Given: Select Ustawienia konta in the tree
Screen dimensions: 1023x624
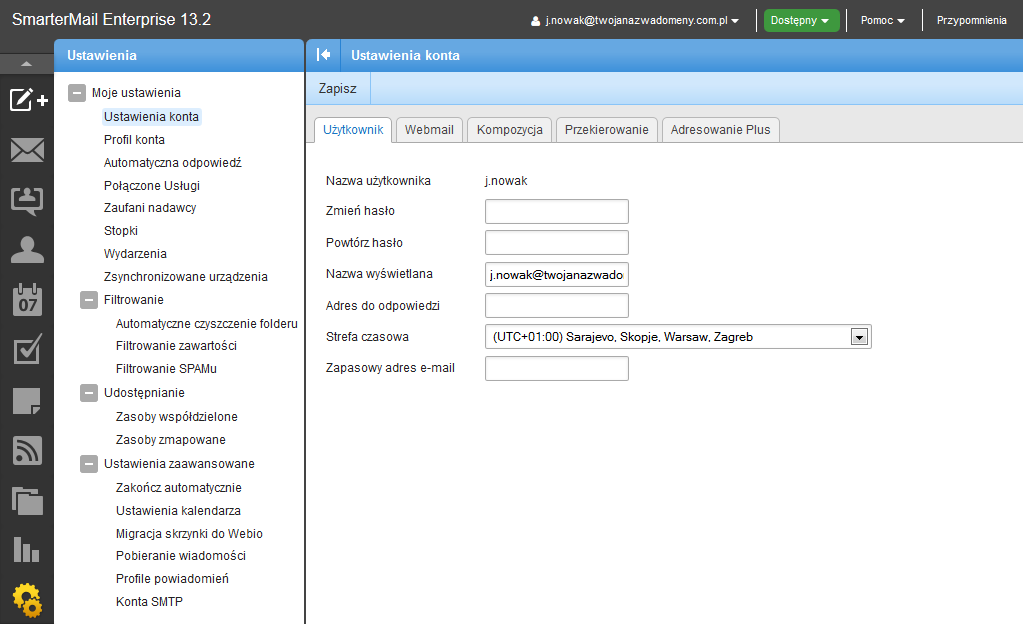Looking at the screenshot, I should 151,117.
